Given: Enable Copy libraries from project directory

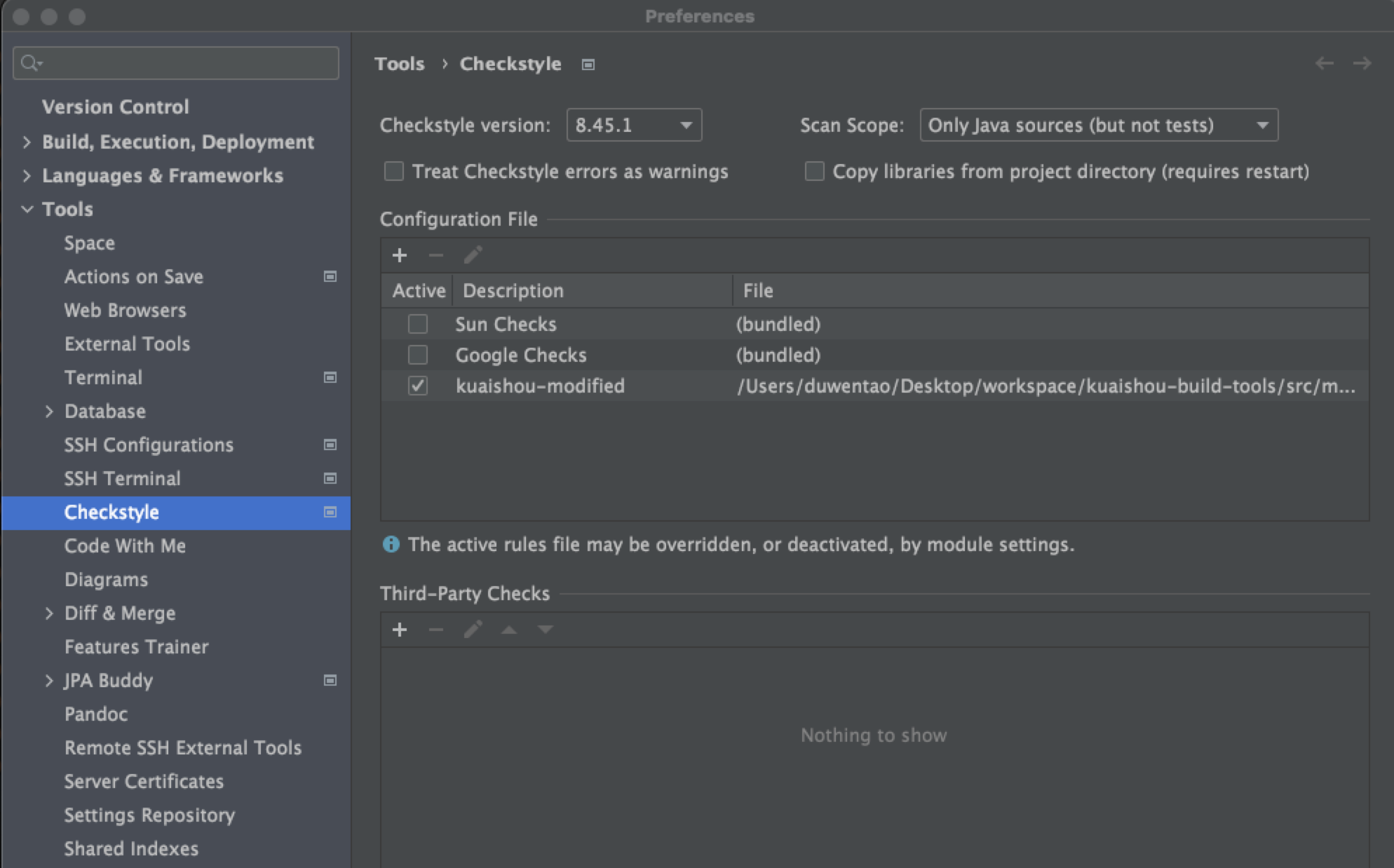Looking at the screenshot, I should (x=814, y=172).
